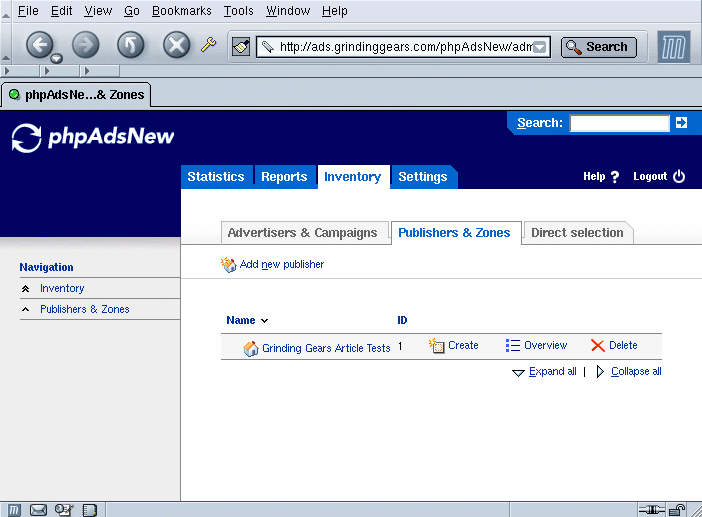
Task: Click the online/offline connection icon
Action: [x=652, y=509]
